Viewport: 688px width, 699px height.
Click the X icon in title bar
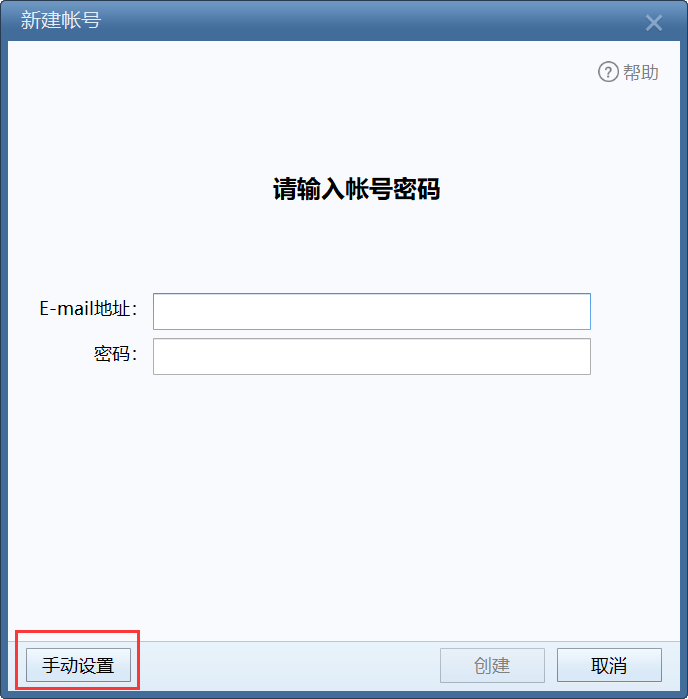654,23
